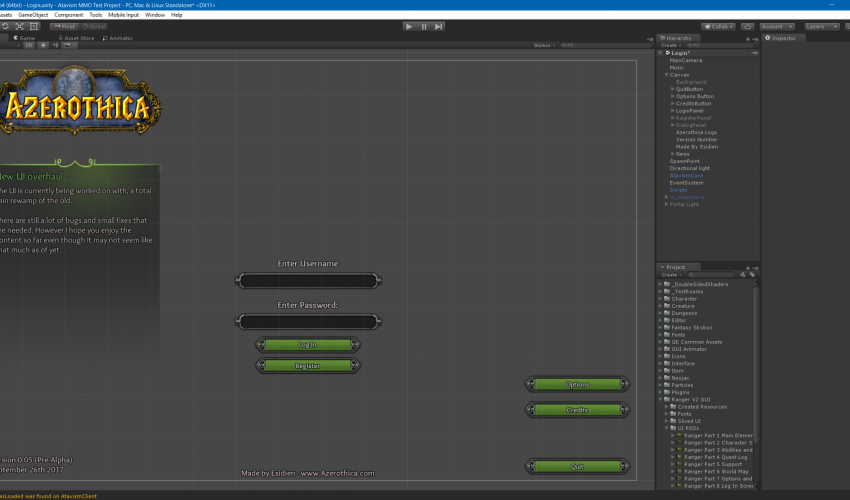Select the Scale transform tool
850x500 pixels.
(x=20, y=26)
